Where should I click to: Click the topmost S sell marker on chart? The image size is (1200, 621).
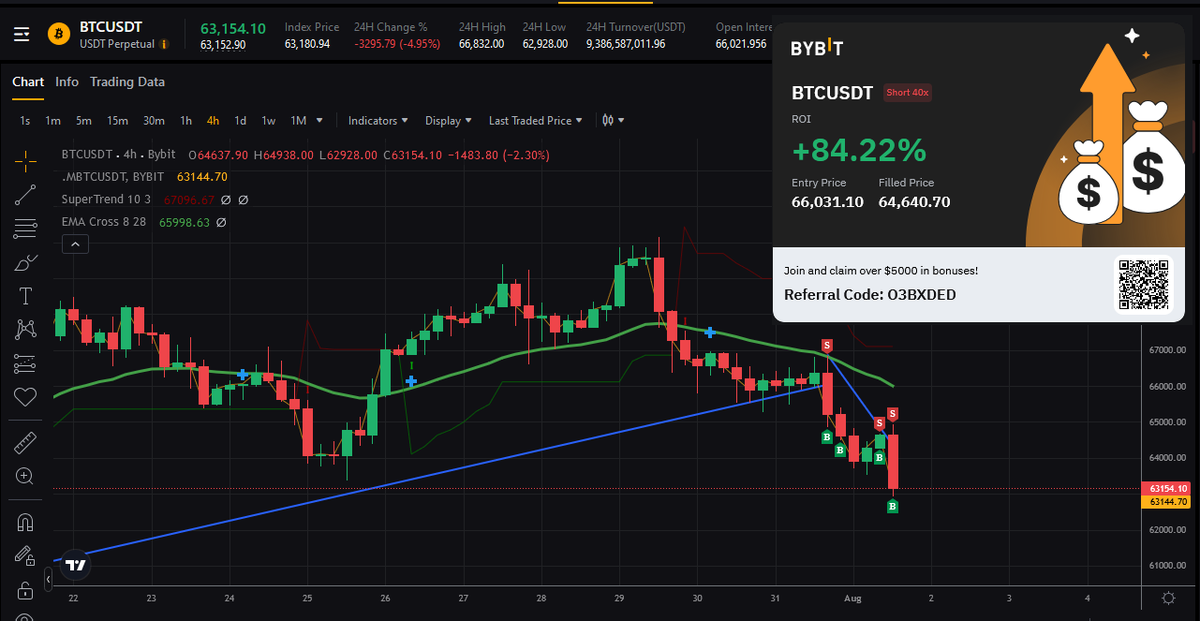pyautogui.click(x=827, y=345)
